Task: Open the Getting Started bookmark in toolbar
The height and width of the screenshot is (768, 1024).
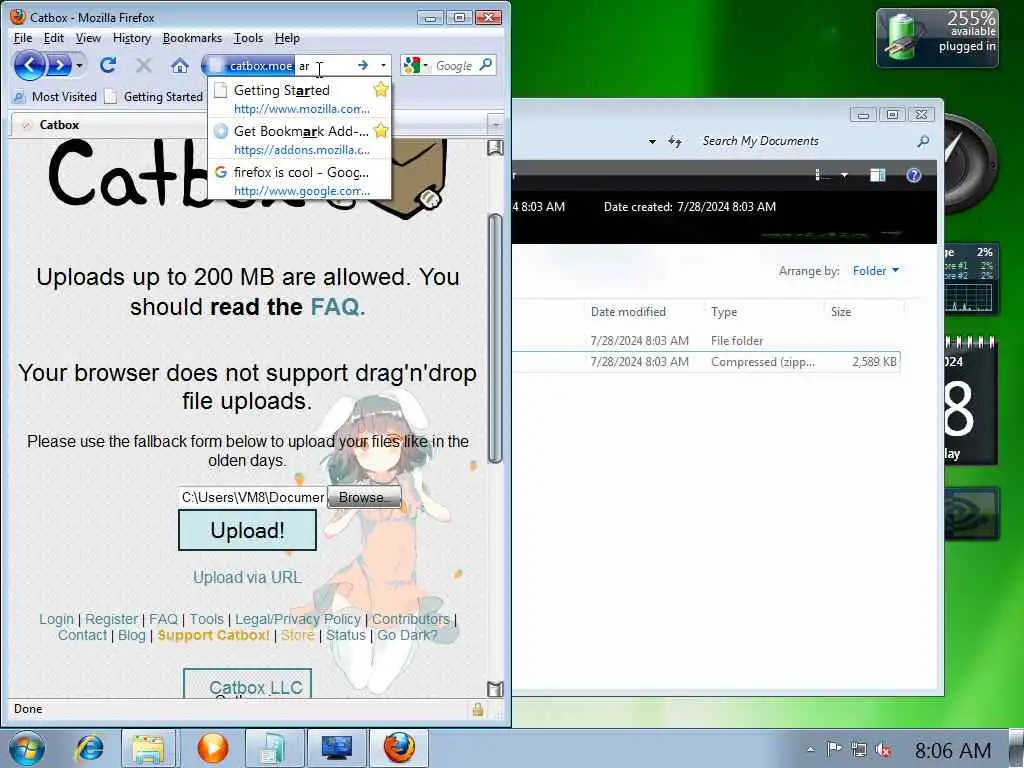Action: tap(154, 97)
